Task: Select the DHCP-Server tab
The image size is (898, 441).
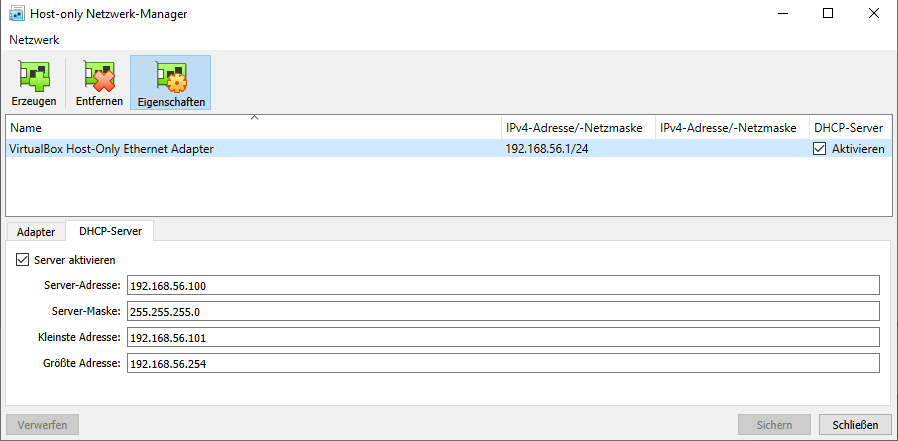Action: pyautogui.click(x=109, y=231)
